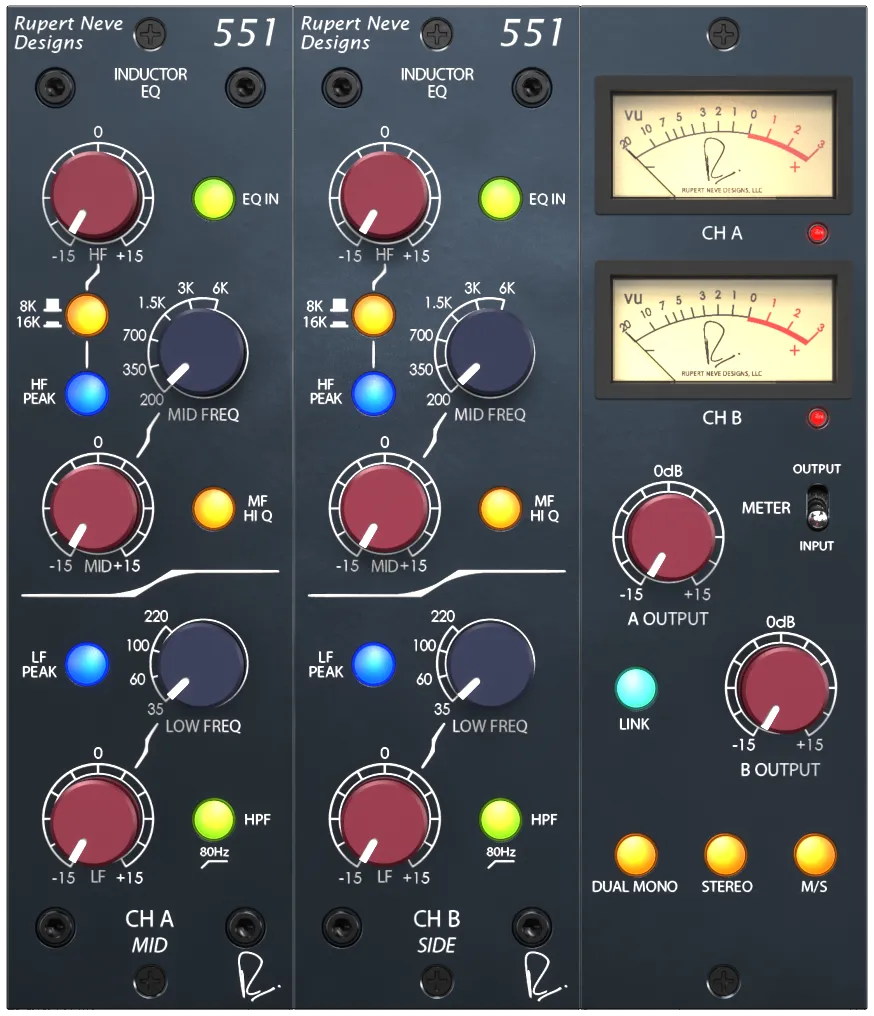Screen dimensions: 874x1016
Task: Engage the 80Hz HPF on CH A
Action: [x=214, y=819]
